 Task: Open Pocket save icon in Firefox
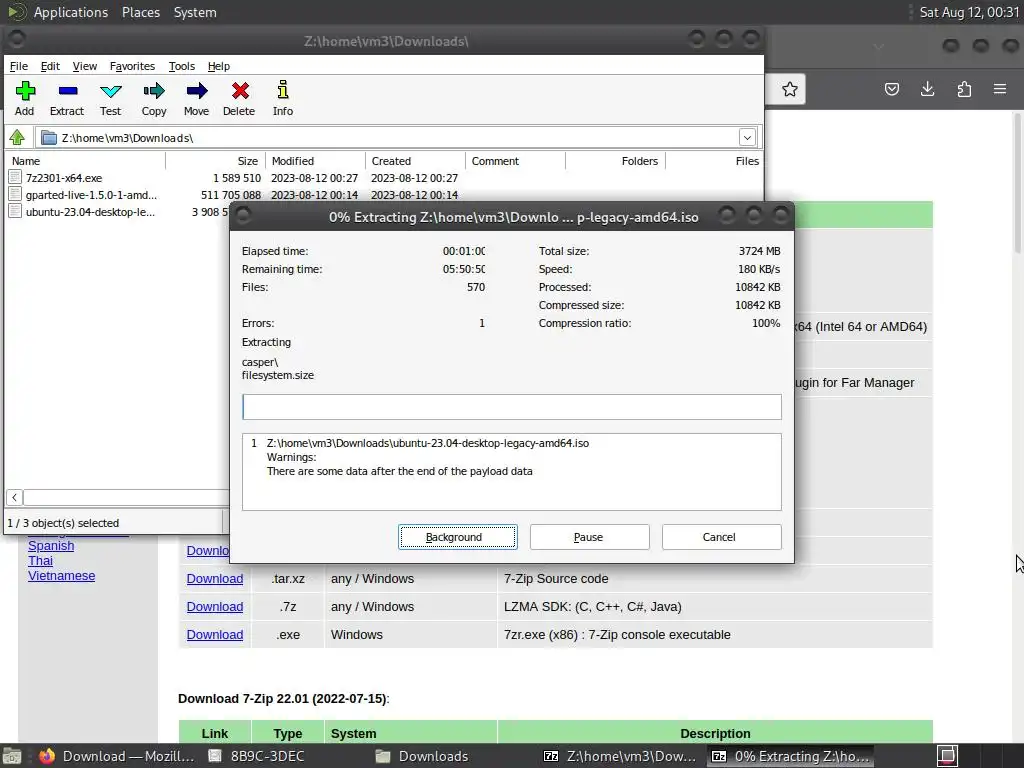[x=891, y=89]
